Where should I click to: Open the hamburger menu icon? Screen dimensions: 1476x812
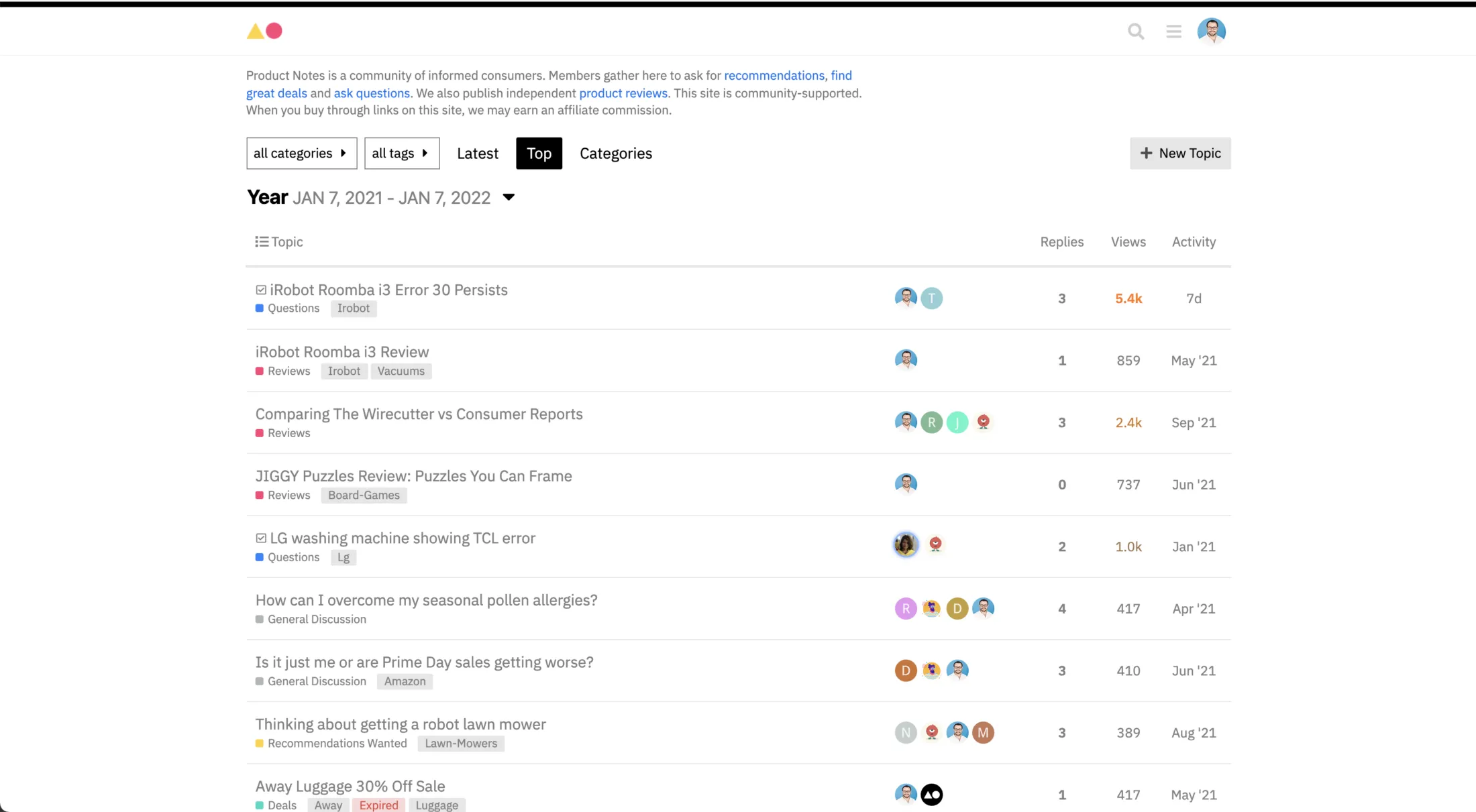[1173, 32]
